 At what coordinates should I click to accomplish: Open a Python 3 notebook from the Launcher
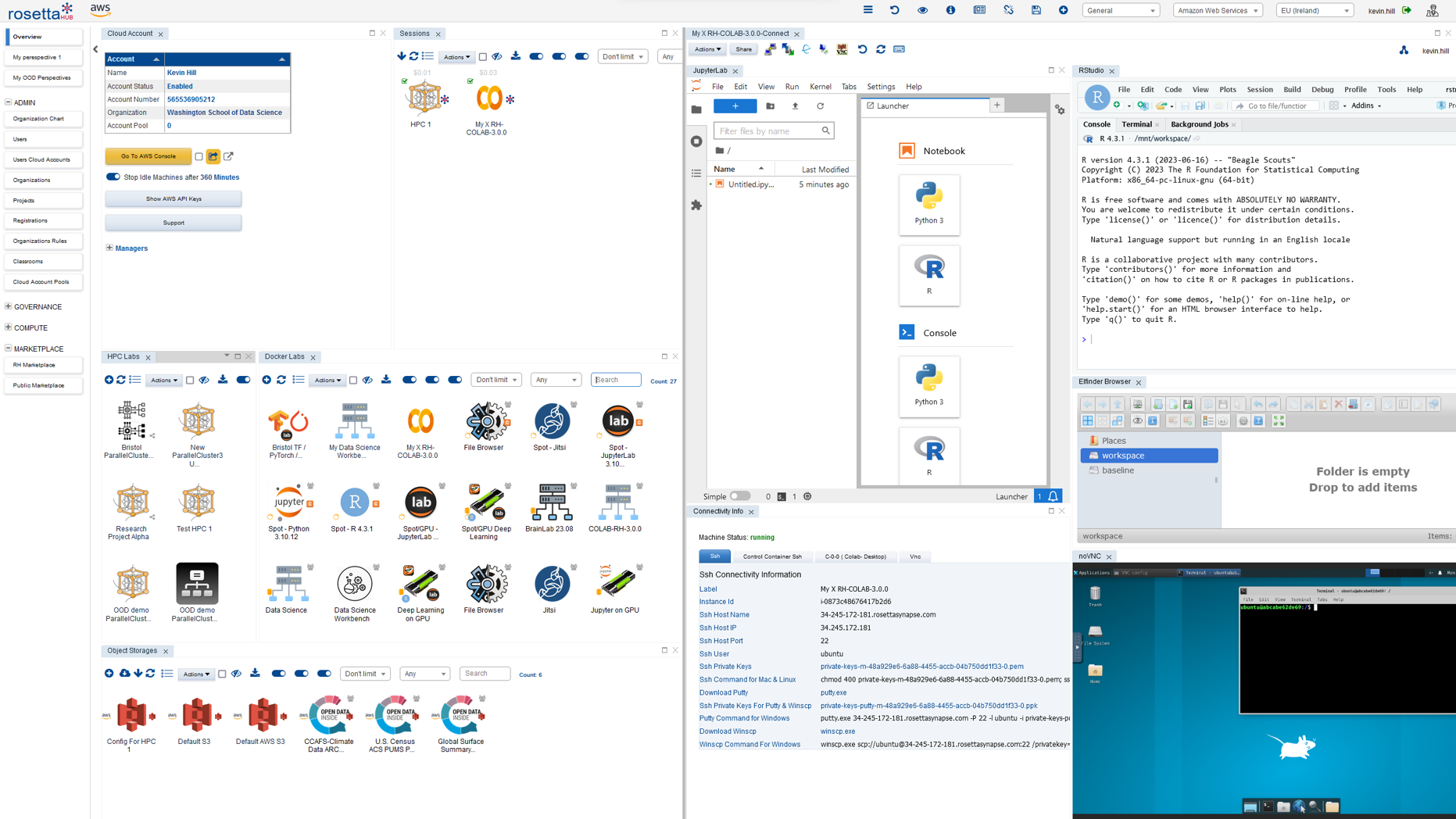tap(929, 205)
